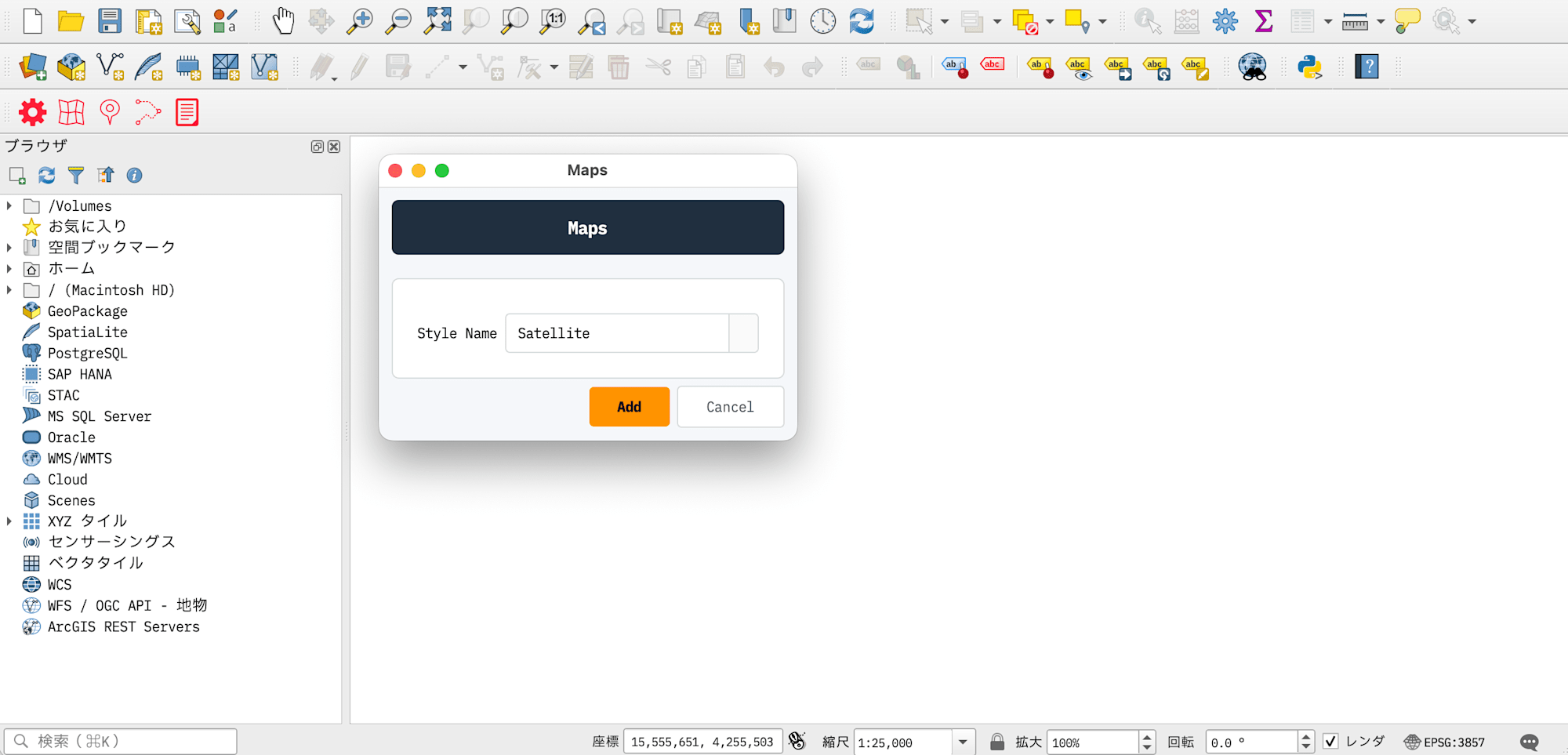Adjust rotation stepper arrows
The image size is (1568, 755).
1306,742
